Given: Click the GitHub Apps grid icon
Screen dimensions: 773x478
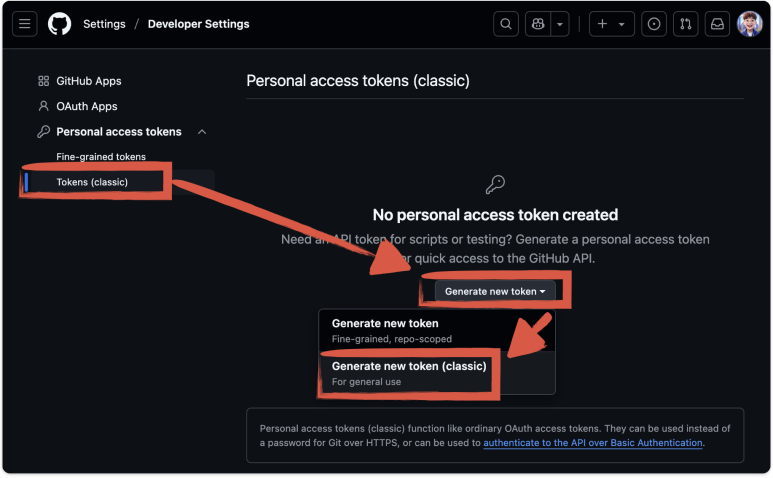Looking at the screenshot, I should (43, 81).
